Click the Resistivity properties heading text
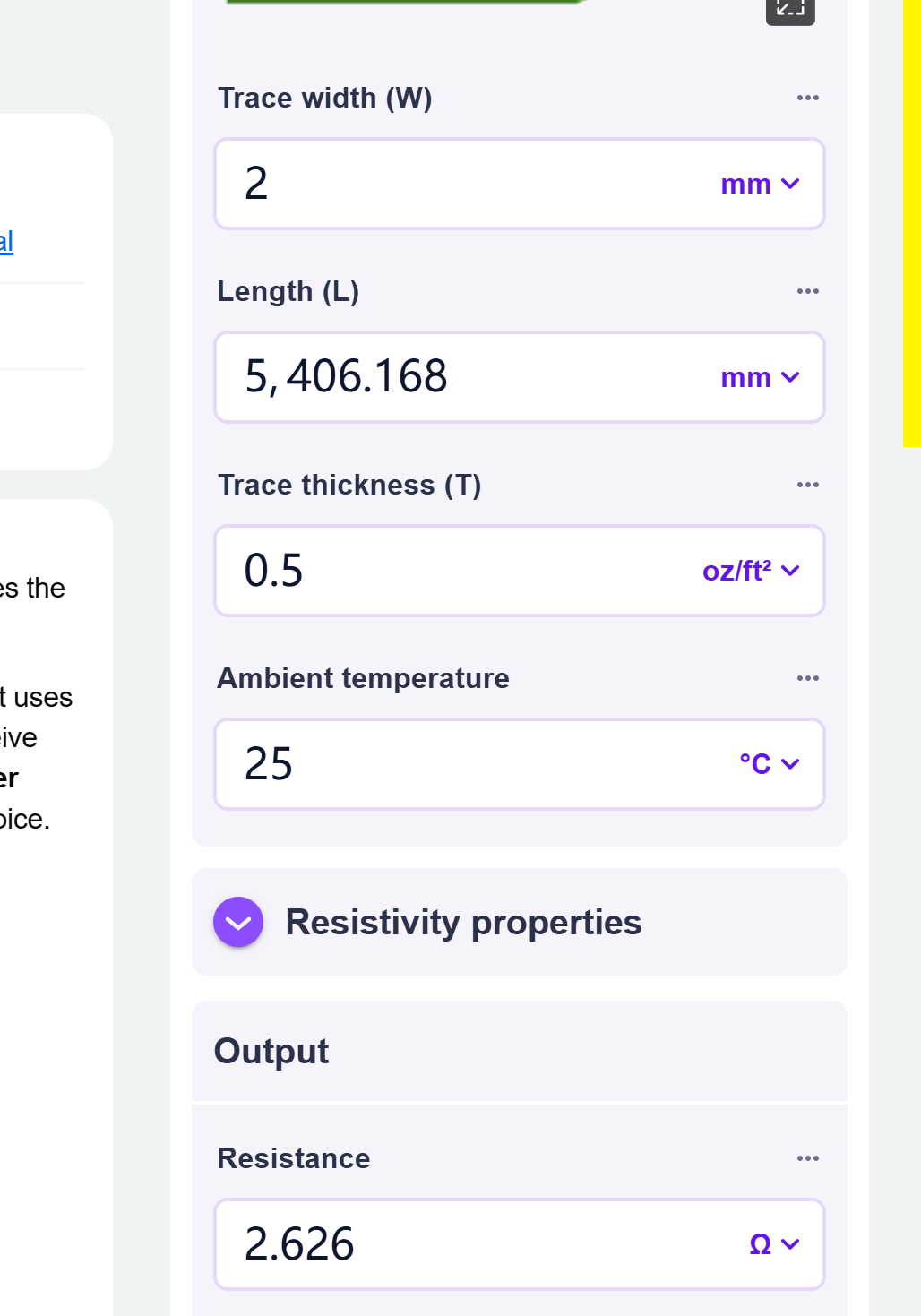 [x=463, y=922]
